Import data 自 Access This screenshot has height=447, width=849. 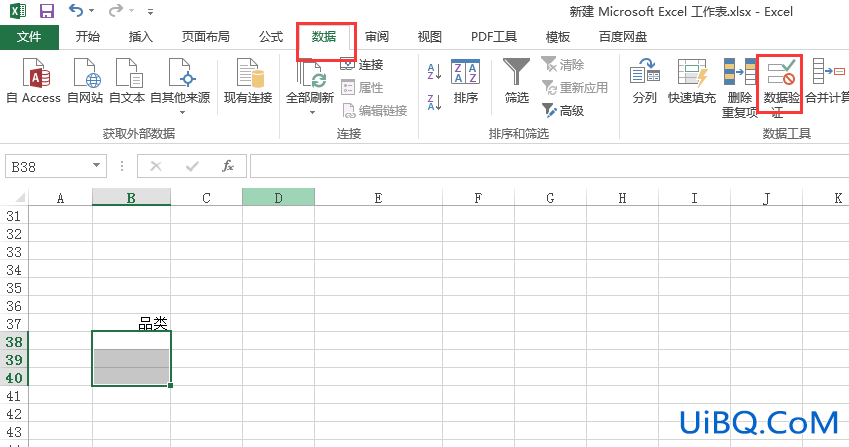[x=34, y=82]
